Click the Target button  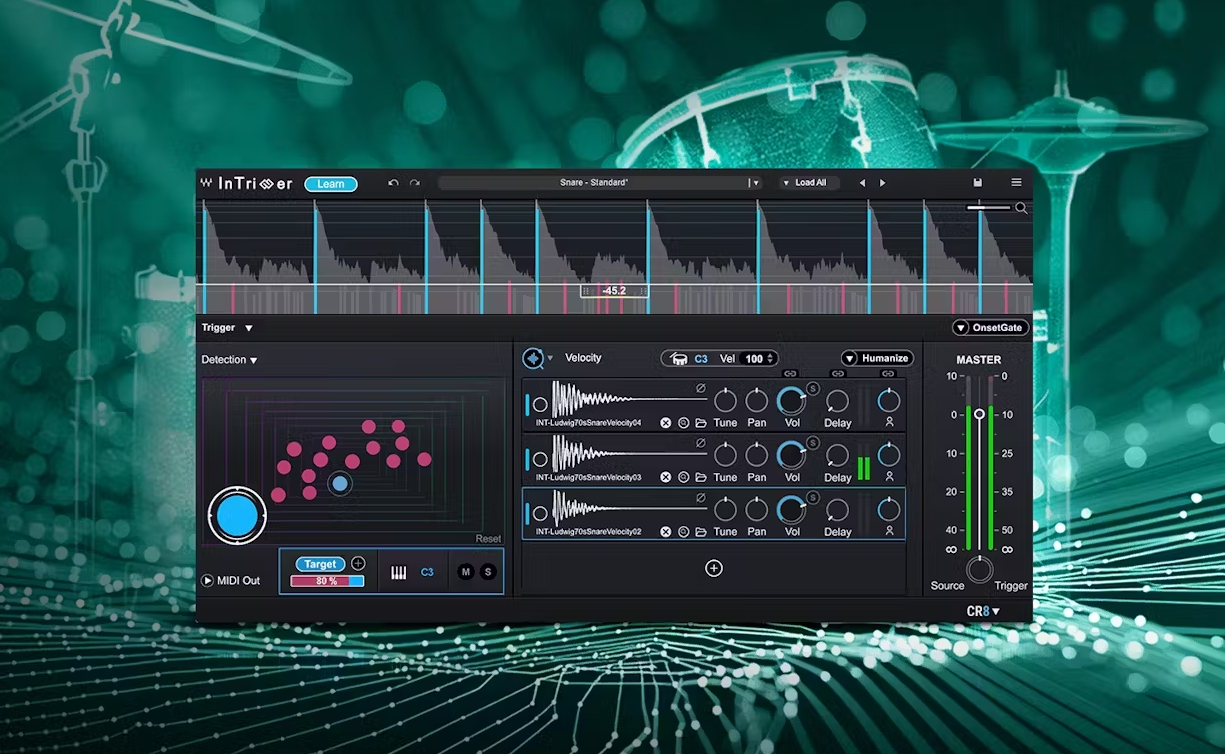pos(320,564)
